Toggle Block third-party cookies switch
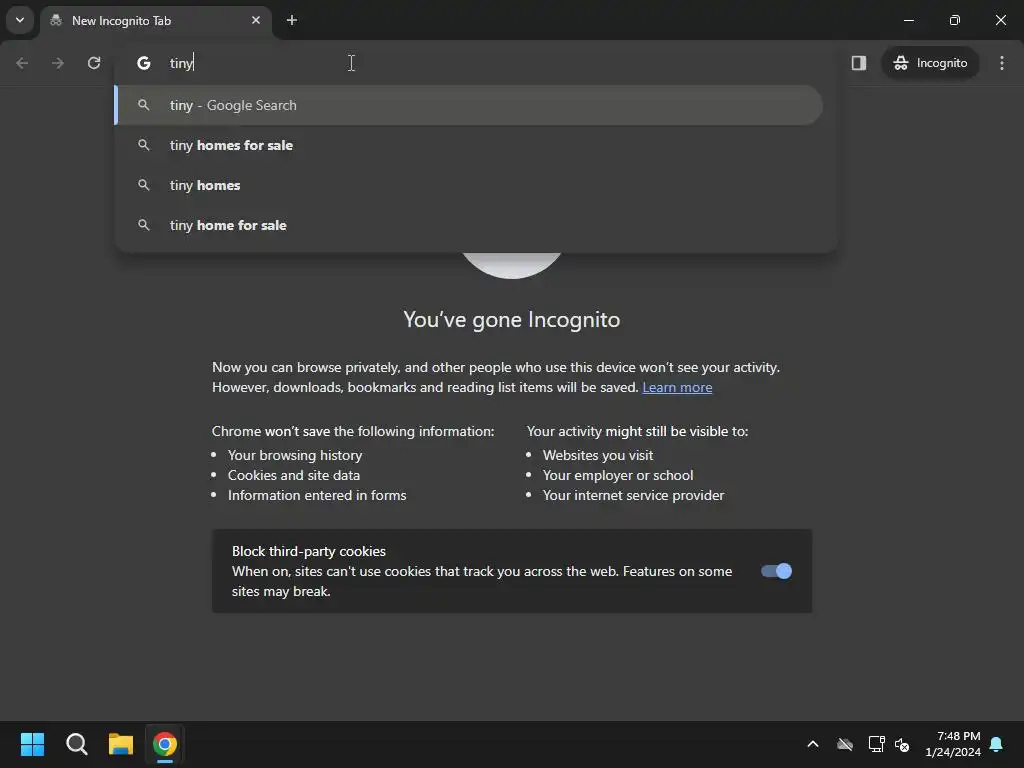The width and height of the screenshot is (1024, 768). [x=776, y=571]
